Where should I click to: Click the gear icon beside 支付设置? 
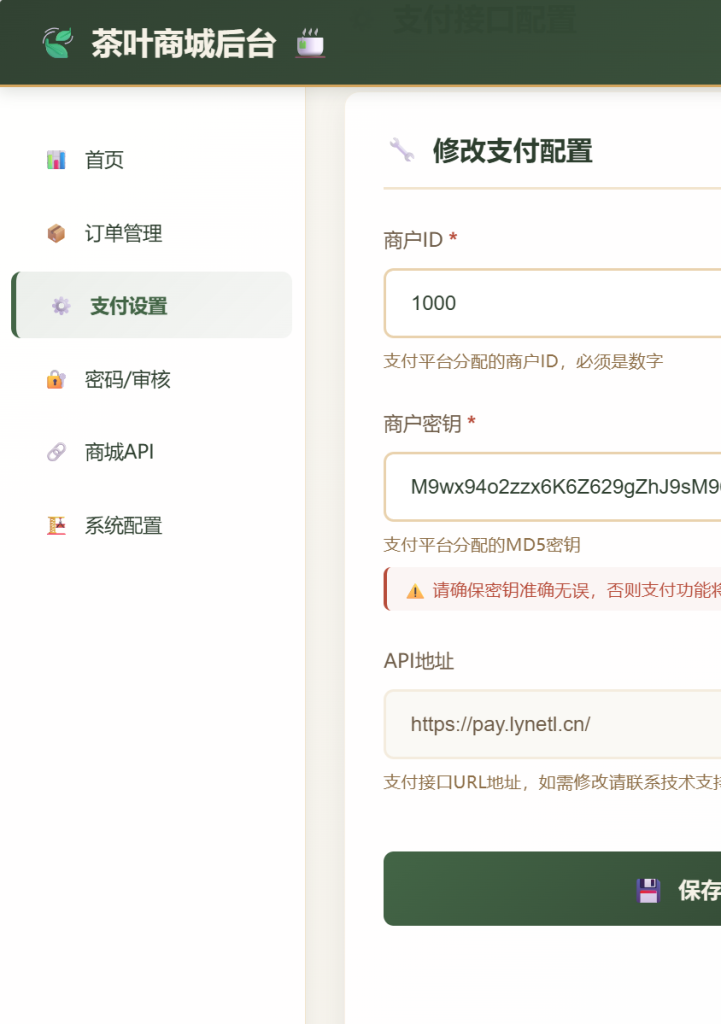pyautogui.click(x=61, y=306)
